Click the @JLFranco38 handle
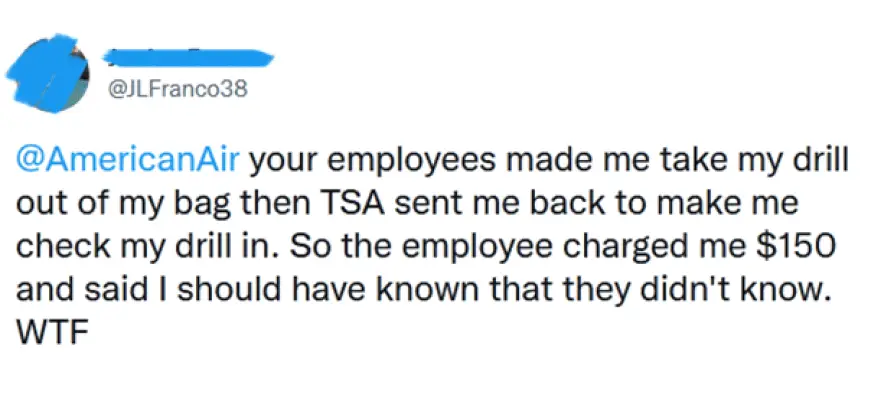The width and height of the screenshot is (894, 398). click(176, 90)
